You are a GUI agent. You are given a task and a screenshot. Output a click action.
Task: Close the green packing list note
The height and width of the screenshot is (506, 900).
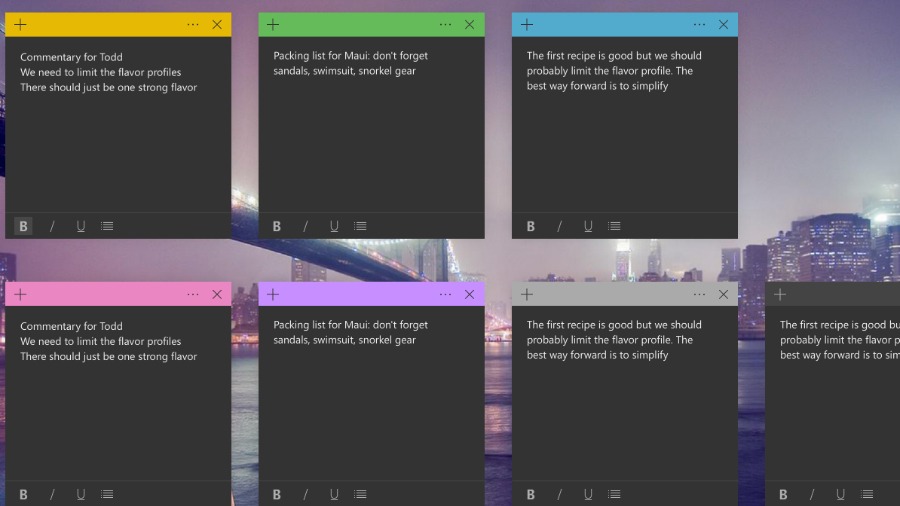470,25
